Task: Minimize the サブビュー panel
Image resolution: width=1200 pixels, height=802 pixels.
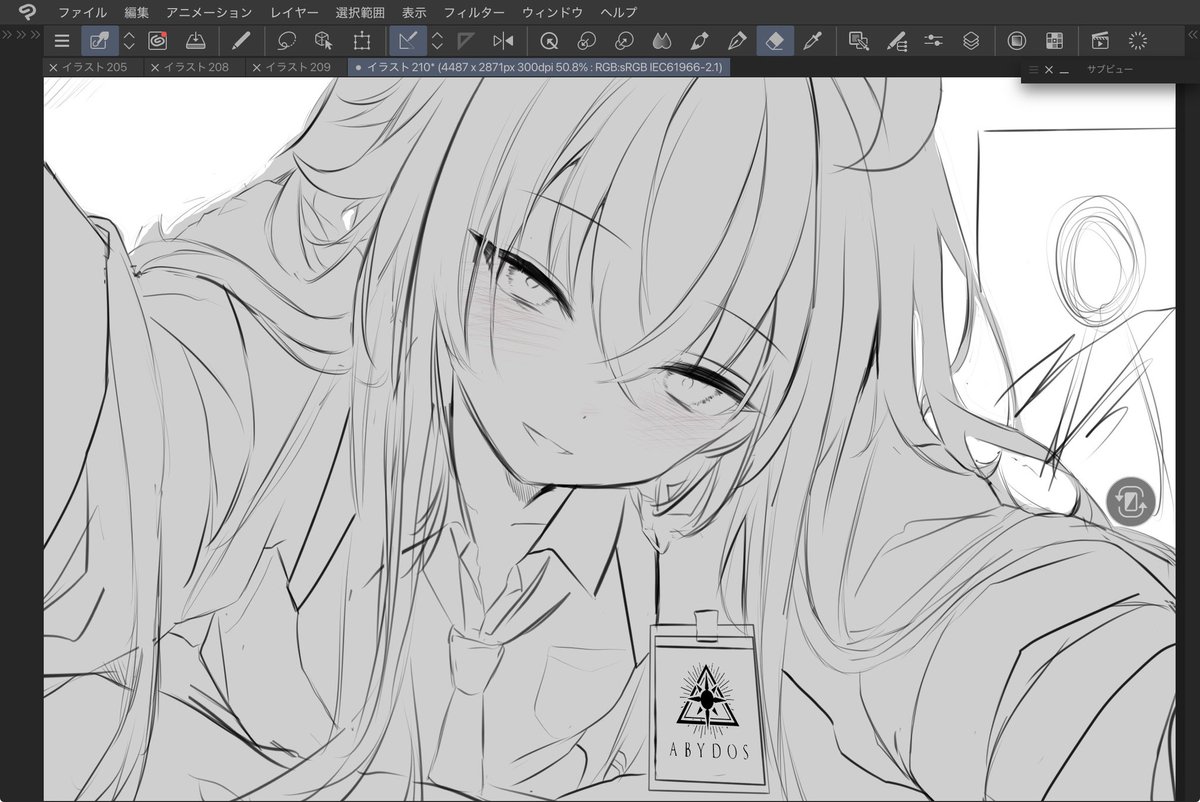Action: (x=1064, y=70)
